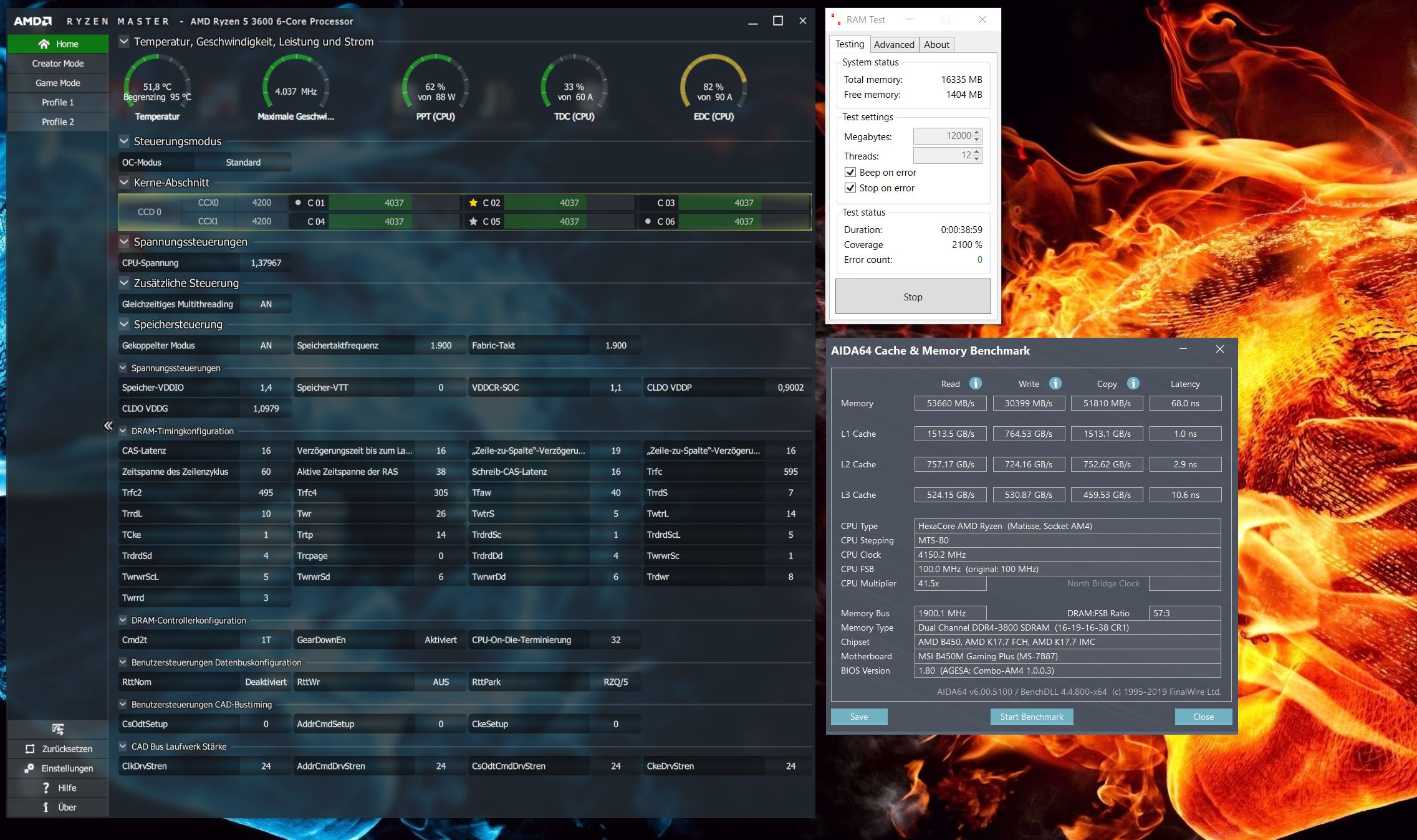Click the RAM Test app icon
The height and width of the screenshot is (840, 1417).
pos(835,20)
